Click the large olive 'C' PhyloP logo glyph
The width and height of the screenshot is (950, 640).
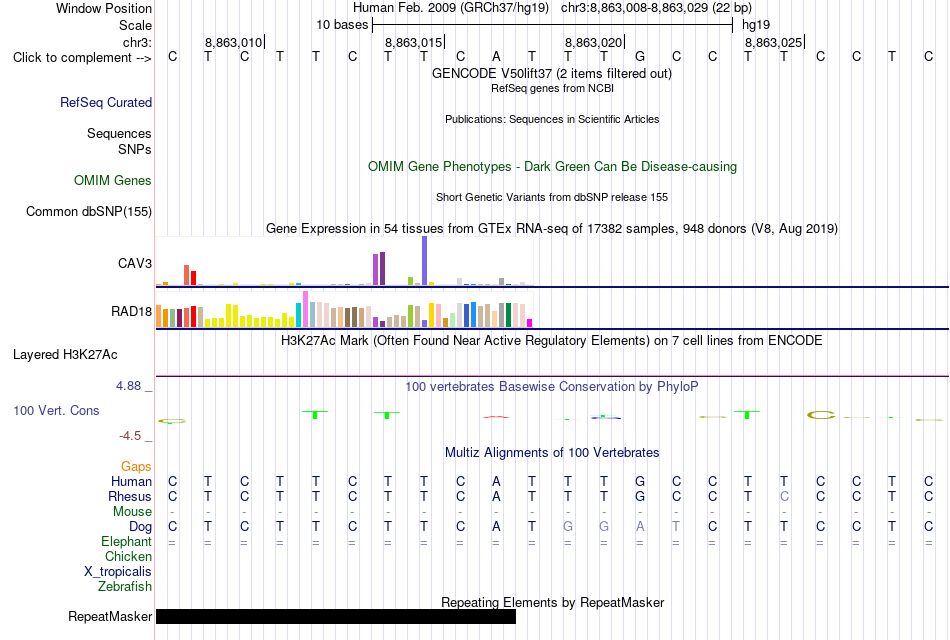821,415
